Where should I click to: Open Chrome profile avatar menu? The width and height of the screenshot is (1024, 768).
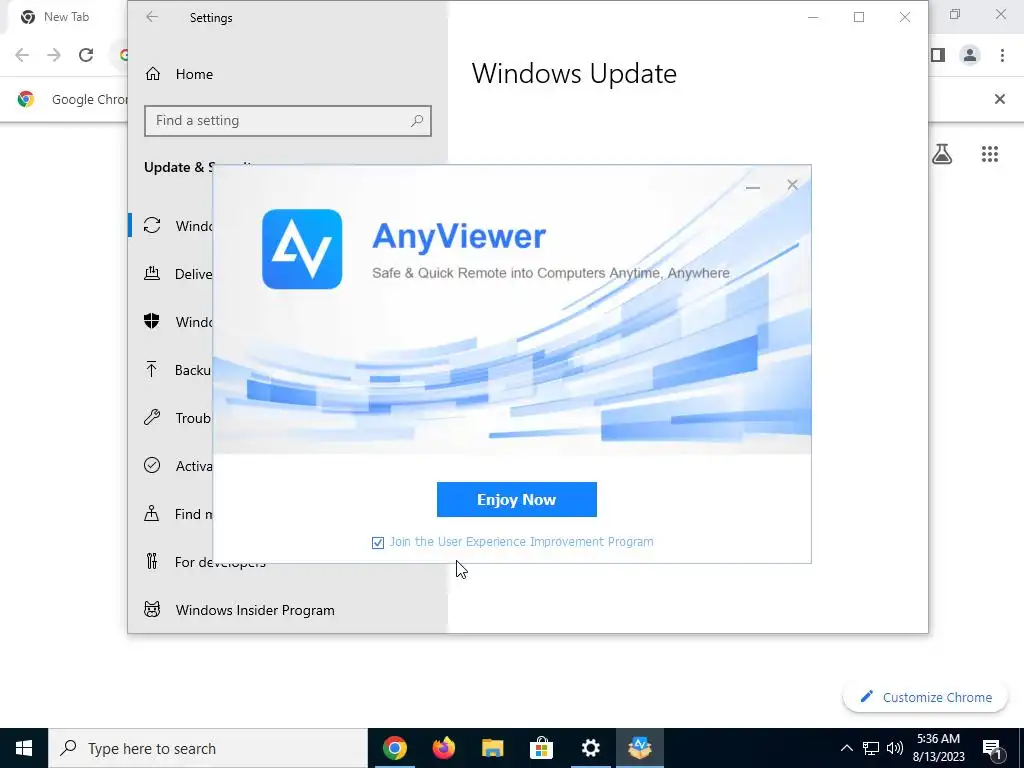[970, 55]
